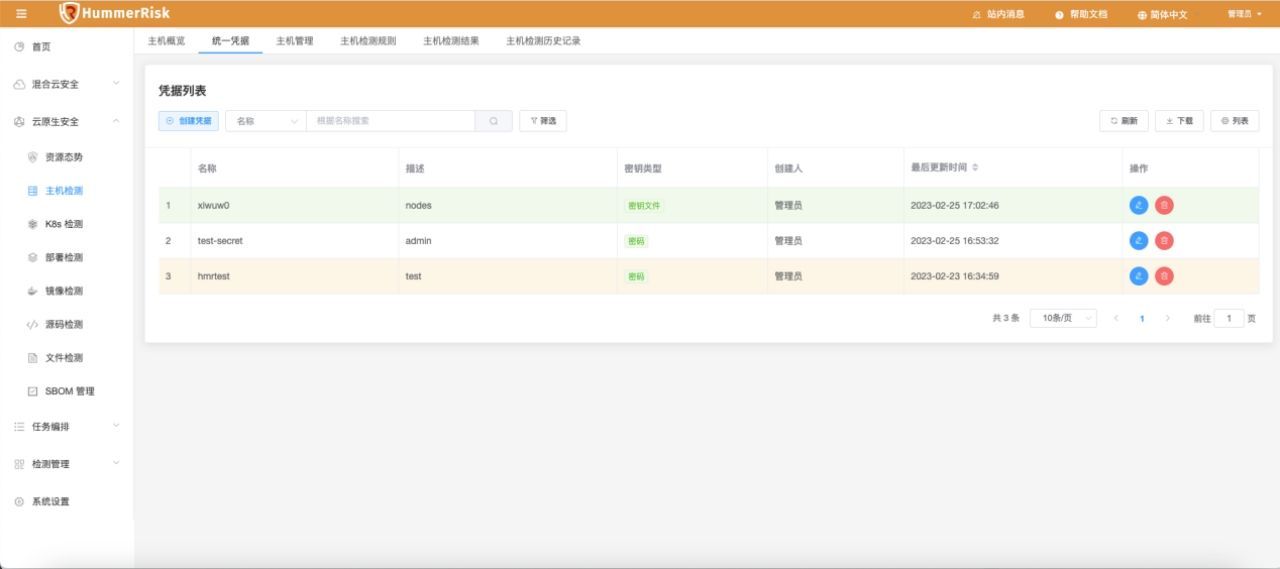1280x569 pixels.
Task: Edit the test-secret credential with blue icon
Action: click(x=1138, y=241)
